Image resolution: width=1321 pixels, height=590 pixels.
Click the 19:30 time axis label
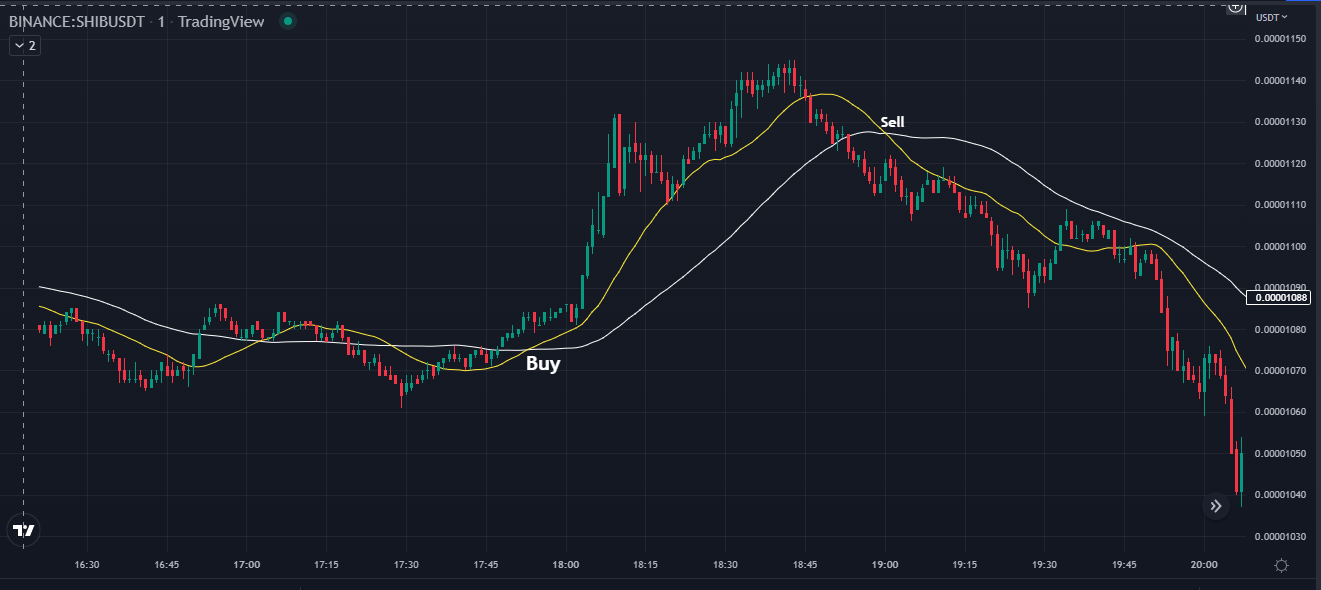click(1044, 565)
